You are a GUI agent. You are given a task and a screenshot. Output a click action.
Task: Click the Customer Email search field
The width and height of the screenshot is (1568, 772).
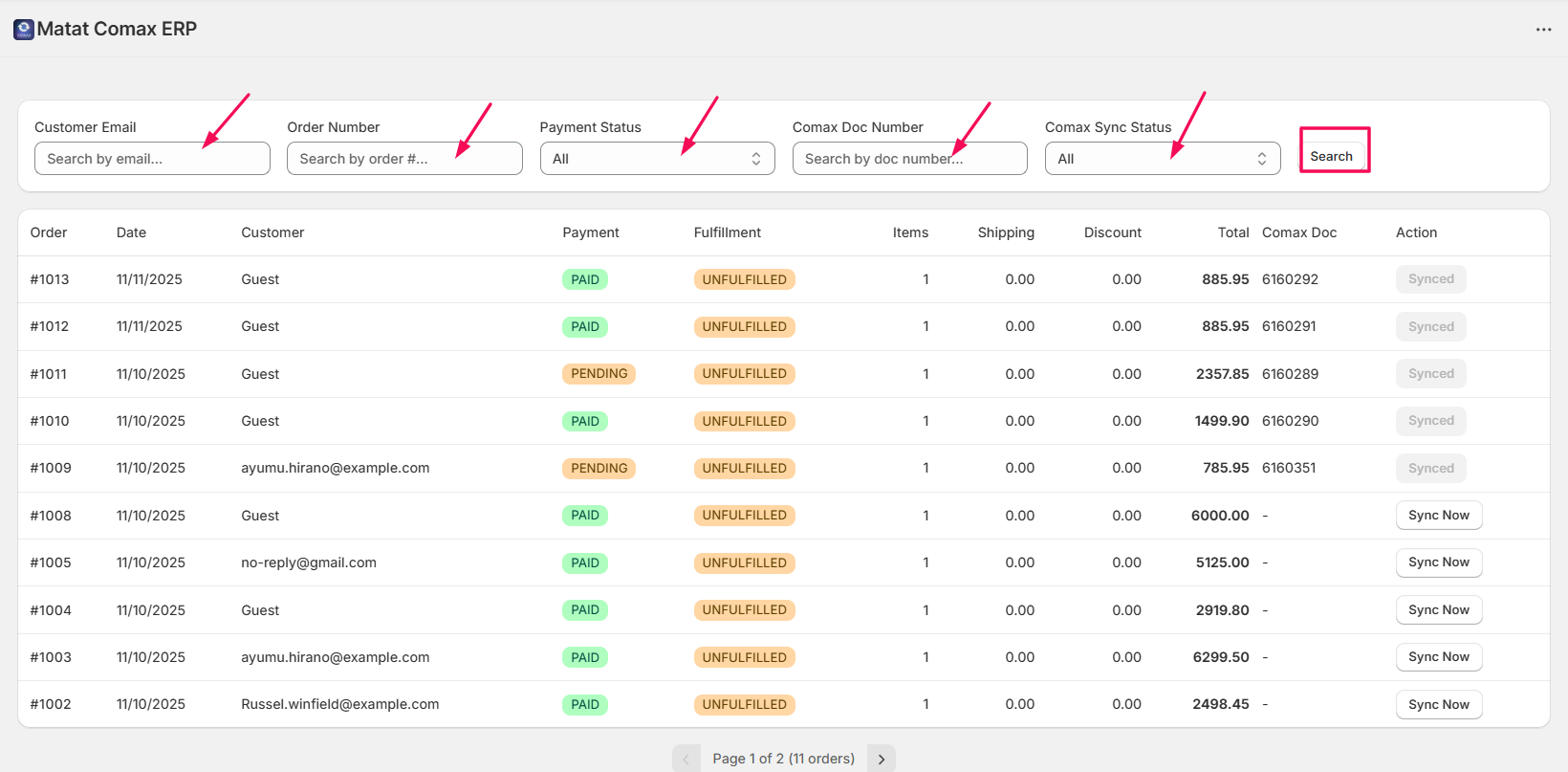point(152,159)
